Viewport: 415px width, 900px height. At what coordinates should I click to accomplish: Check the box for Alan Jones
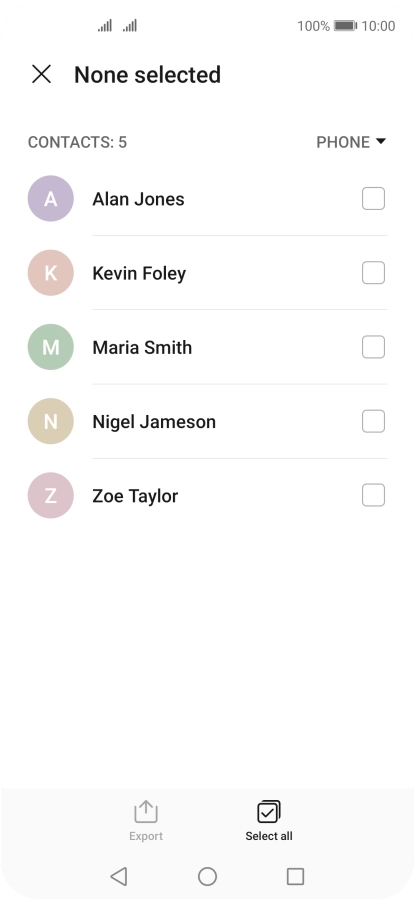click(373, 199)
